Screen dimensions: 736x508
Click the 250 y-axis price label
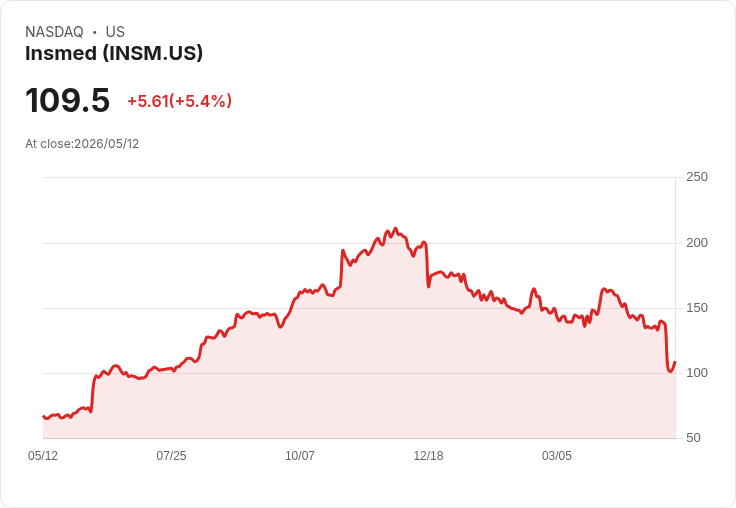pos(697,177)
